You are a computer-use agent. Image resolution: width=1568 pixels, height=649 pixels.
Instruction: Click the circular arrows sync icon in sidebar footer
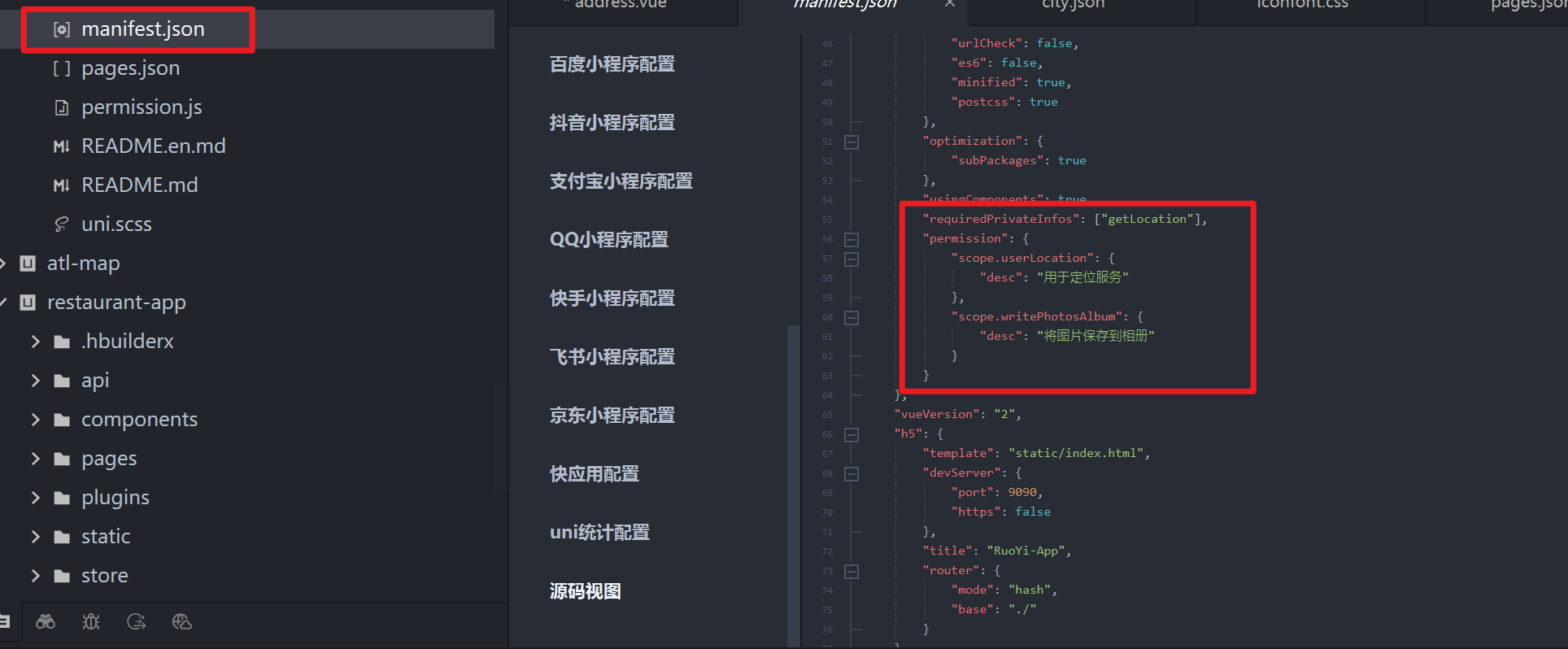click(x=137, y=622)
